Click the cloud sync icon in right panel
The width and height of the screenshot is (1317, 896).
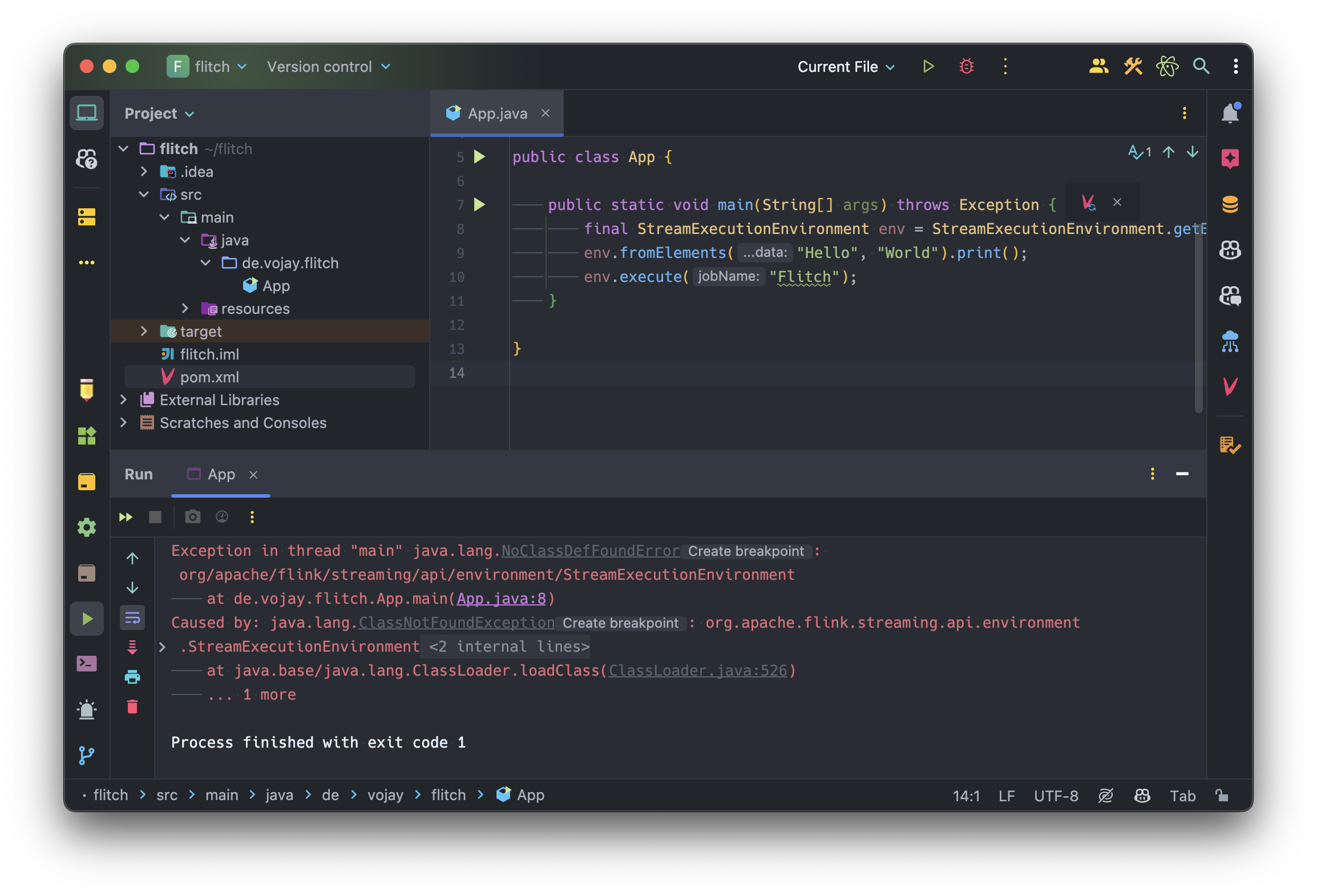click(1232, 342)
